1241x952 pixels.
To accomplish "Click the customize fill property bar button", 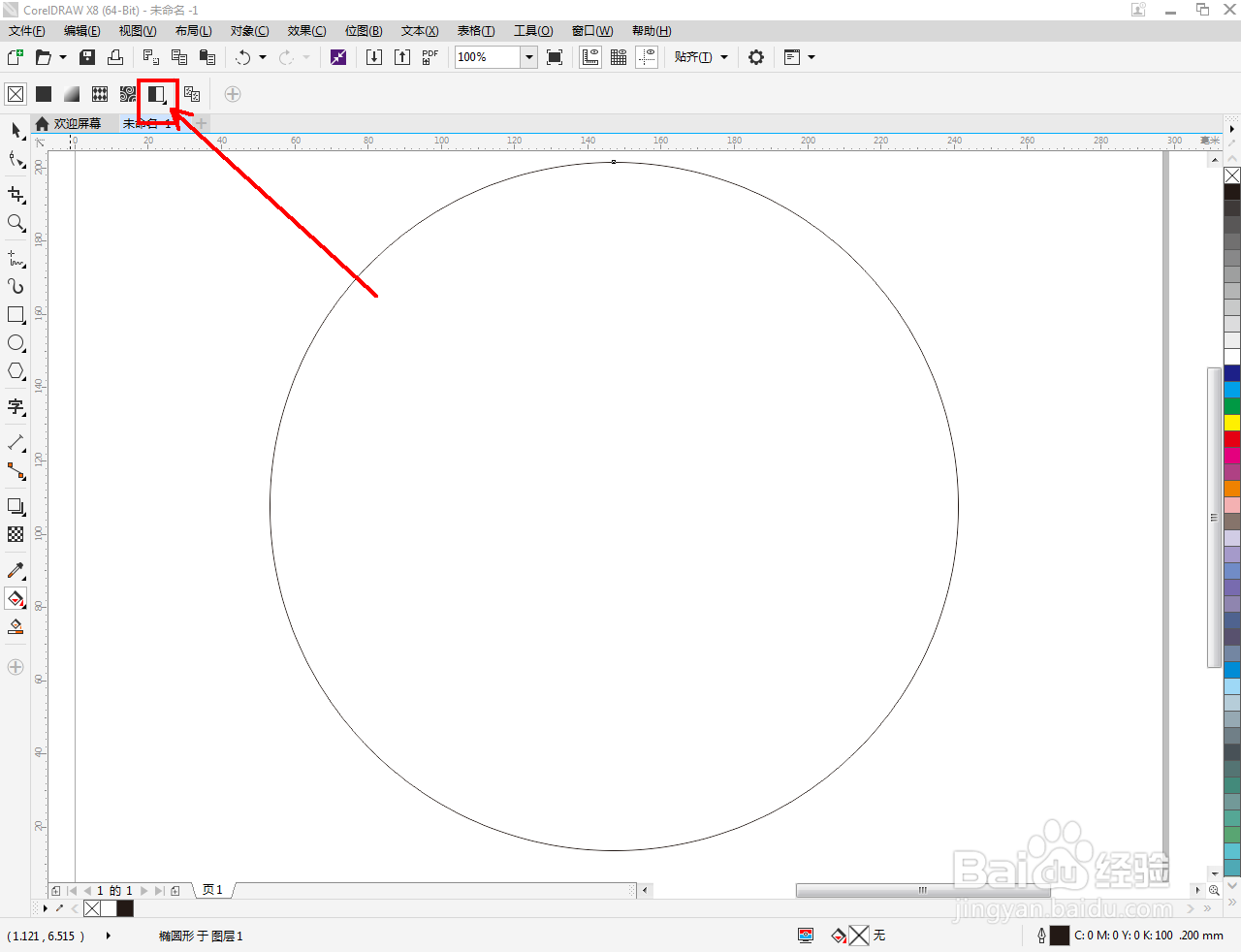I will pyautogui.click(x=233, y=94).
